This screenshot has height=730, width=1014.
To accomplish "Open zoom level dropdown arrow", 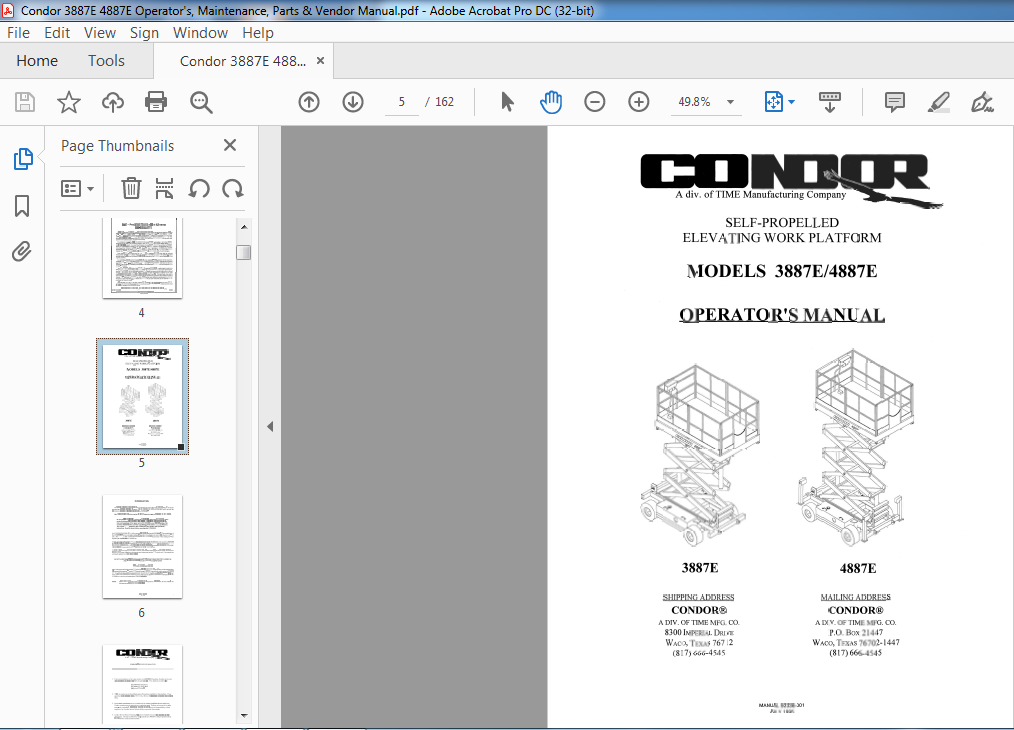I will (x=730, y=102).
